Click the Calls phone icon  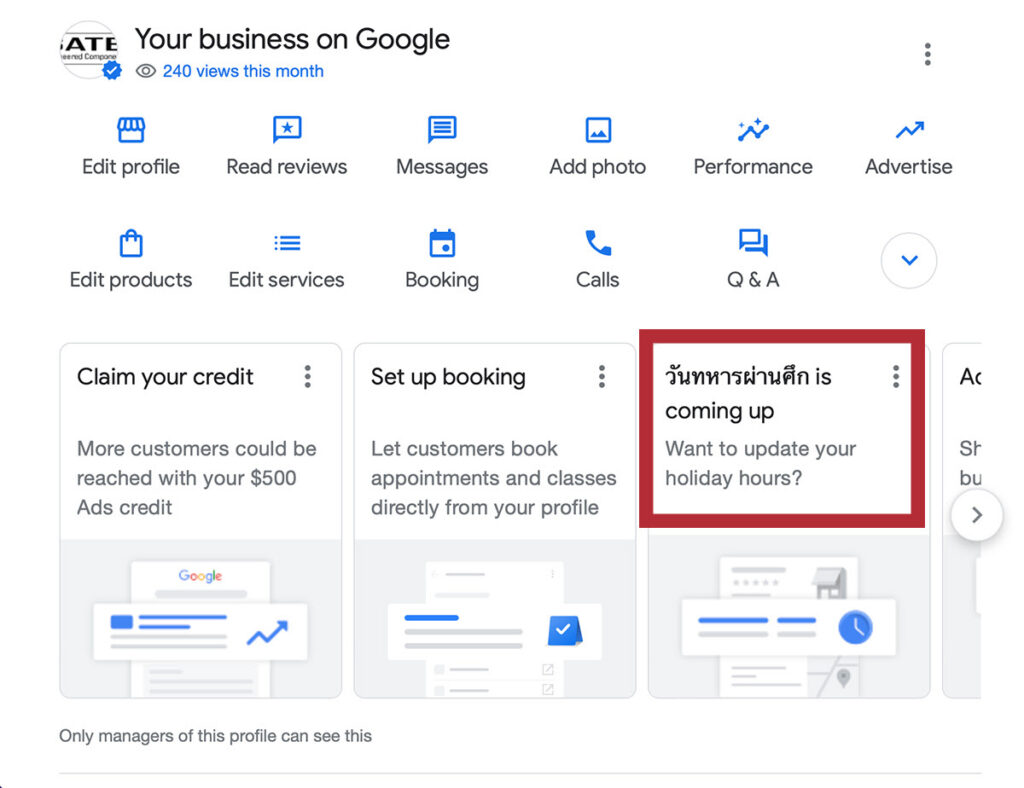tap(598, 243)
